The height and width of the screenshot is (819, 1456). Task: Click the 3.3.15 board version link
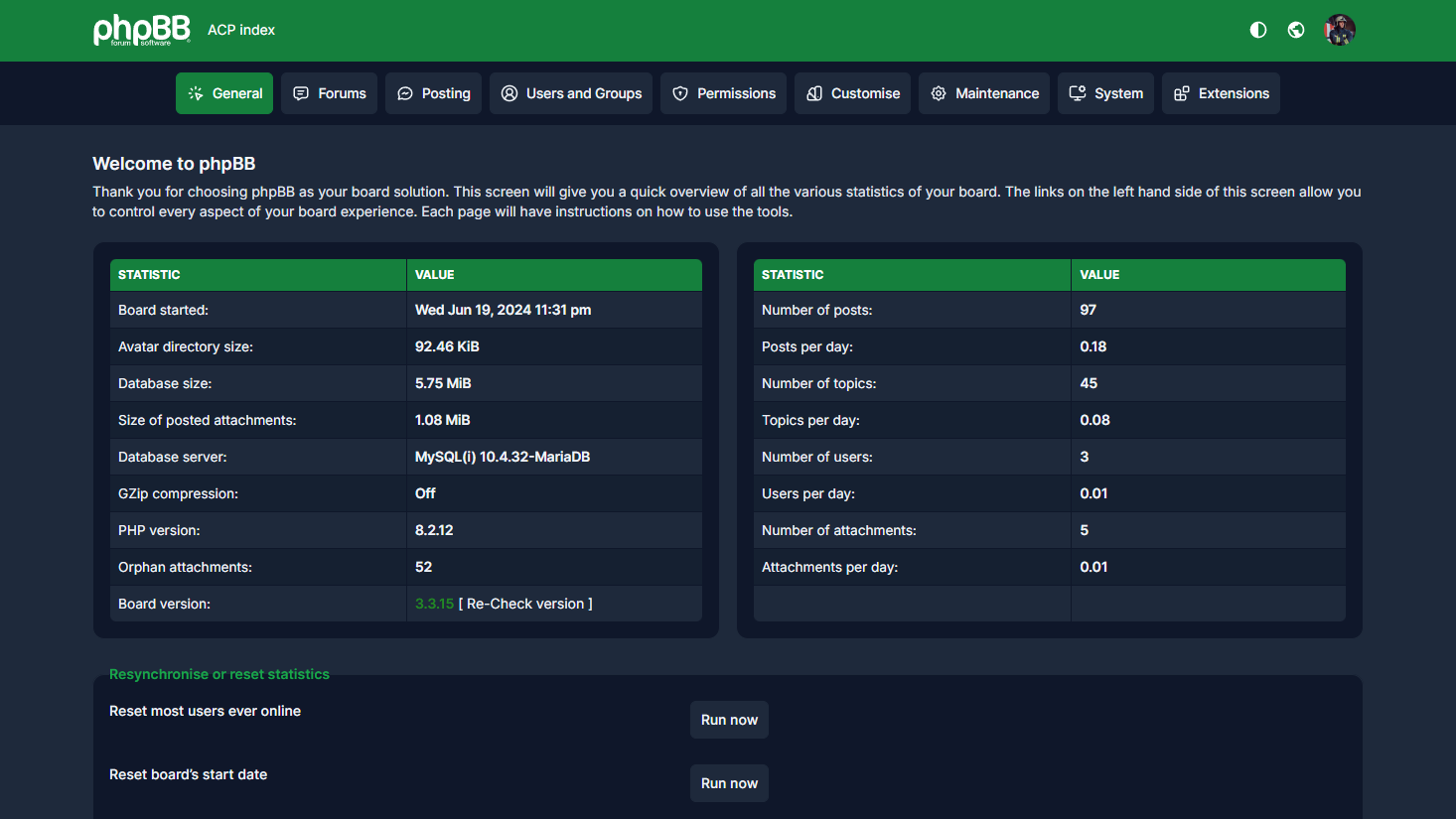(434, 604)
